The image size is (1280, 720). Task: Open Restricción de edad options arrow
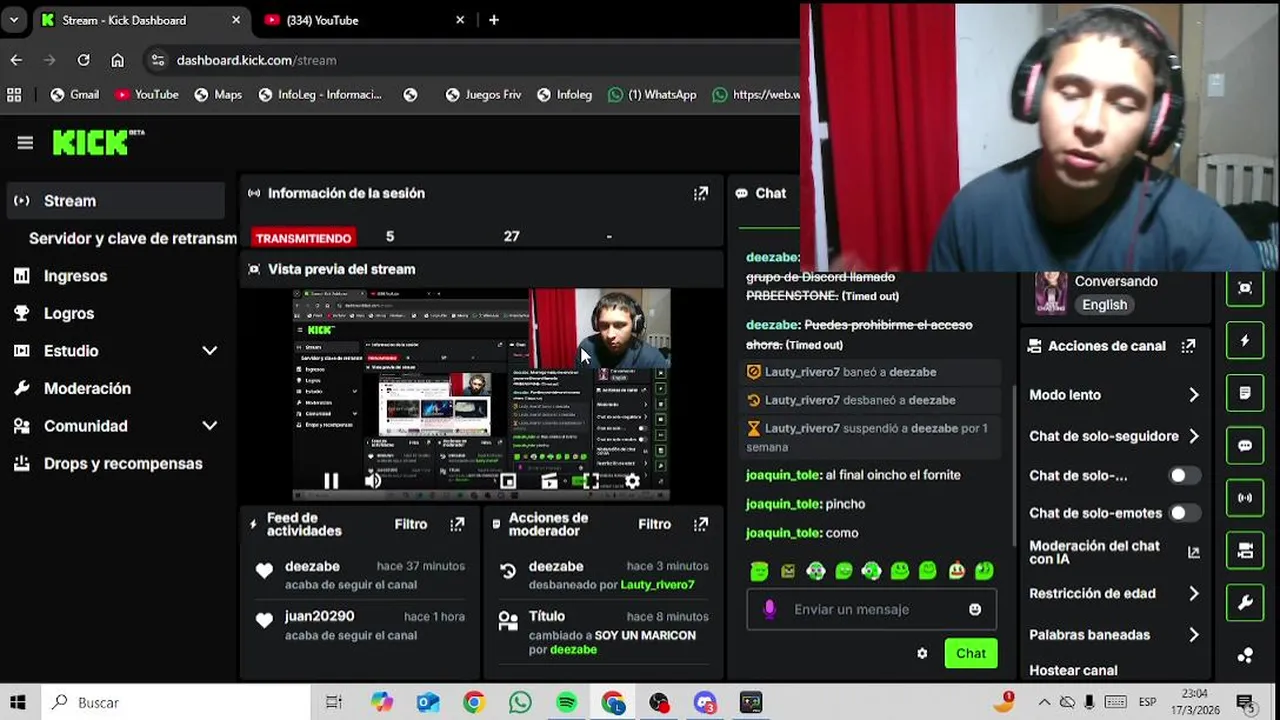click(1193, 594)
